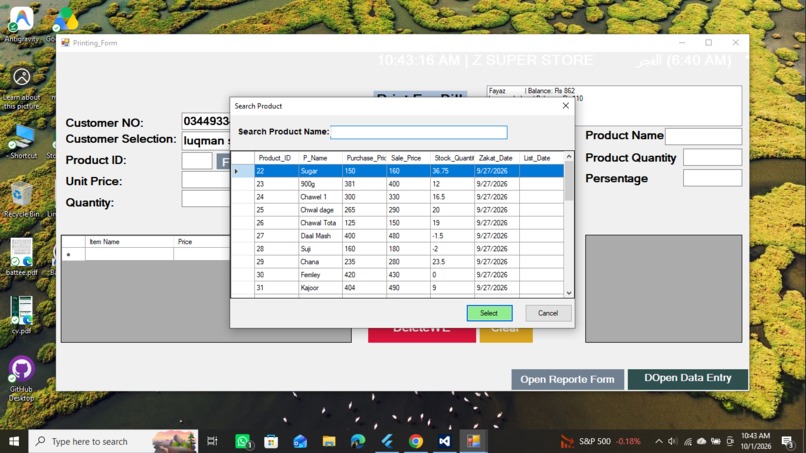The height and width of the screenshot is (453, 806).
Task: Open the Windows Start menu
Action: click(x=14, y=441)
